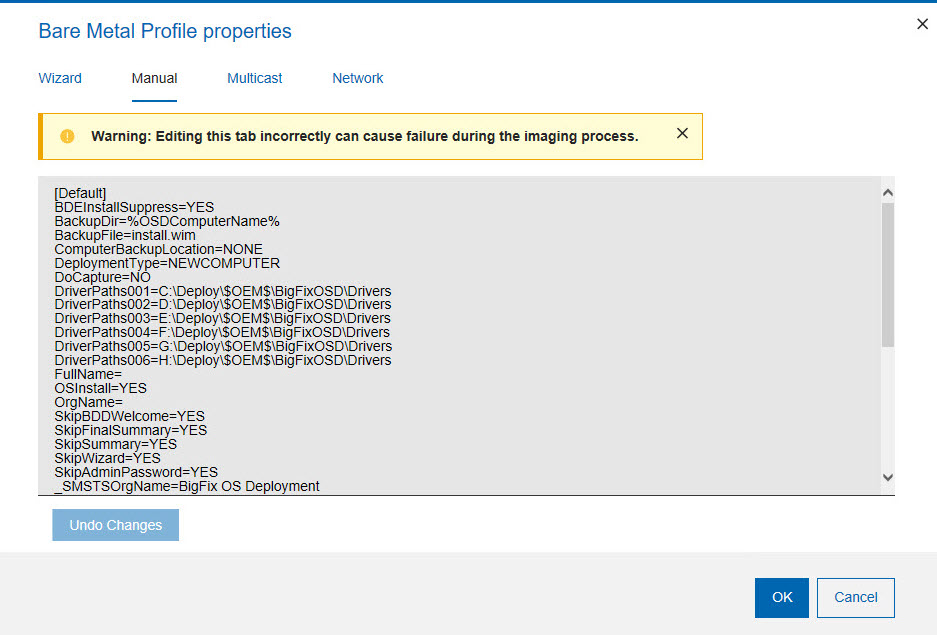Switch to the Wizard tab
Screen dimensions: 937x635
(x=60, y=78)
